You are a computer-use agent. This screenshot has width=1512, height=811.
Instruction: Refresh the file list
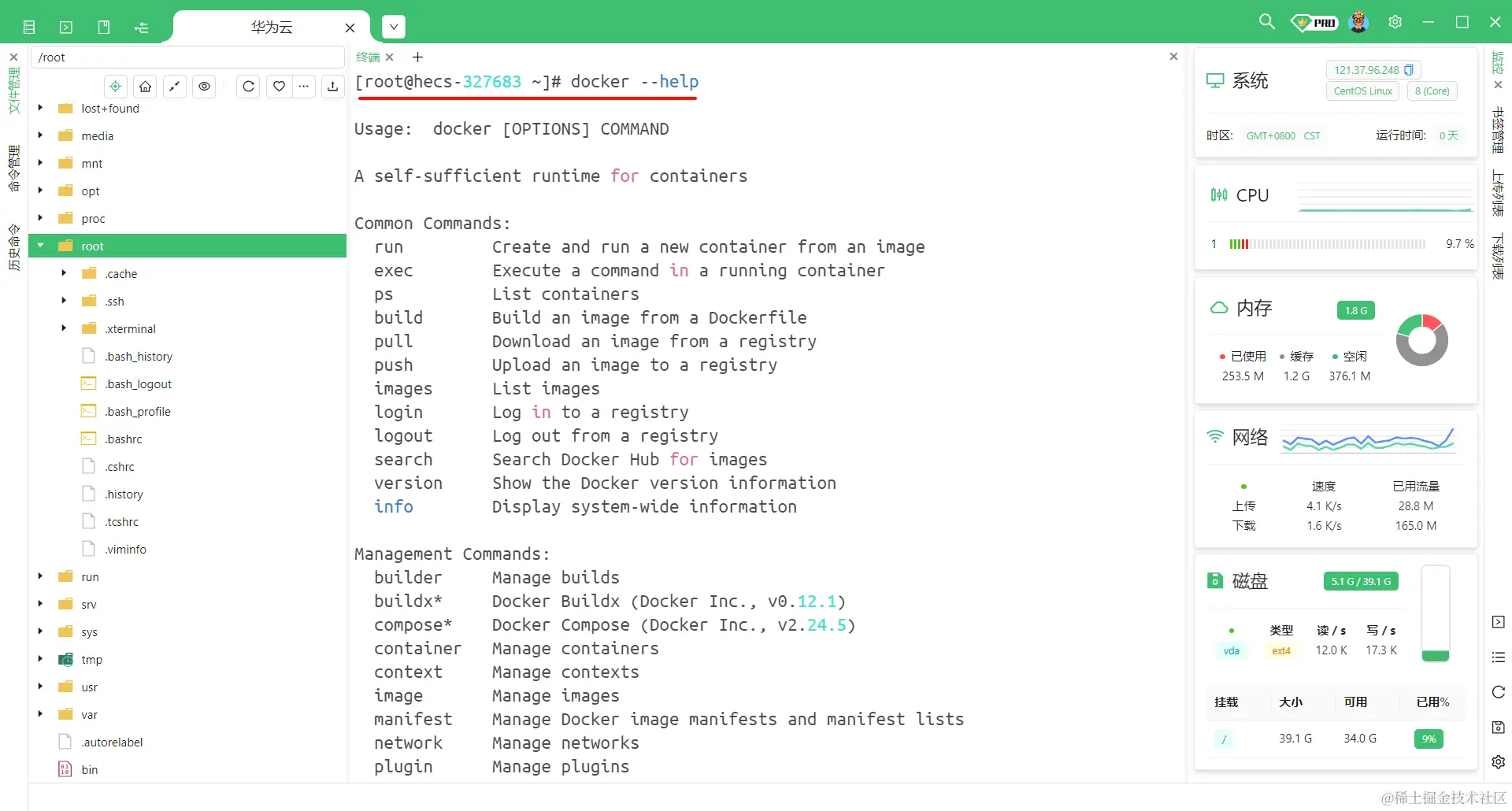pos(248,87)
